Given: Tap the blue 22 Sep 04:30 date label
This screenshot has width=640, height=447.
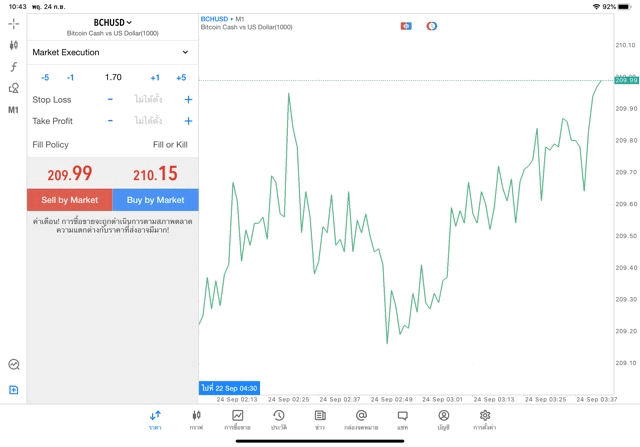Looking at the screenshot, I should (229, 388).
